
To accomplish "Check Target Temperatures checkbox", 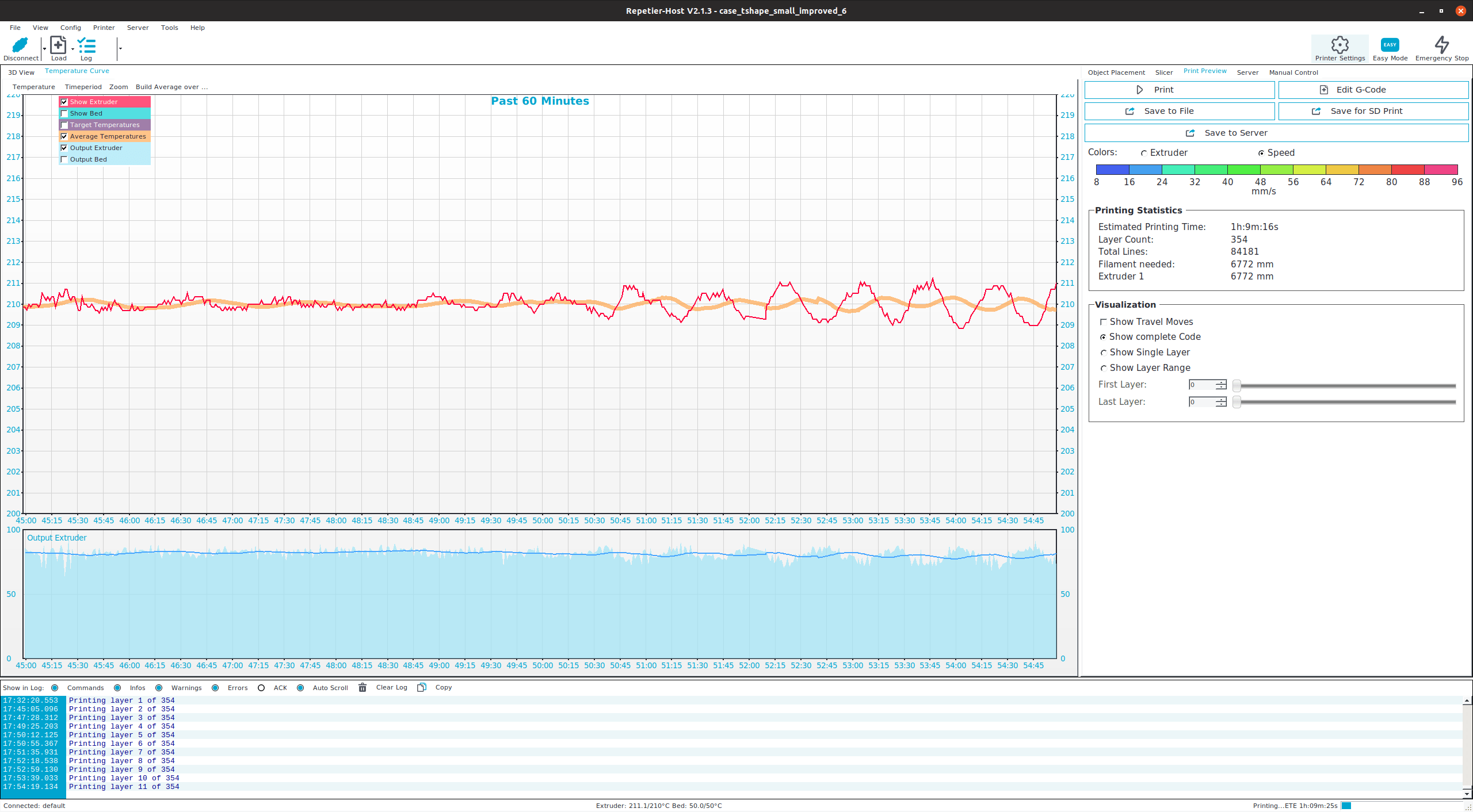I will [x=64, y=125].
